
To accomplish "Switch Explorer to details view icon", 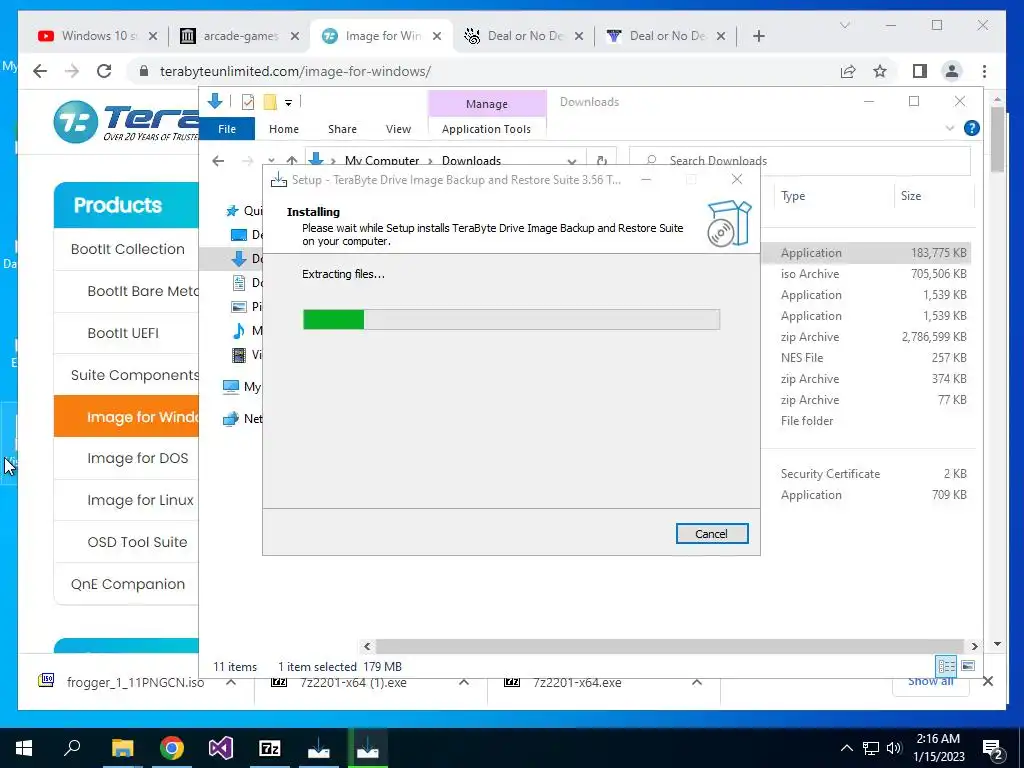I will (946, 666).
